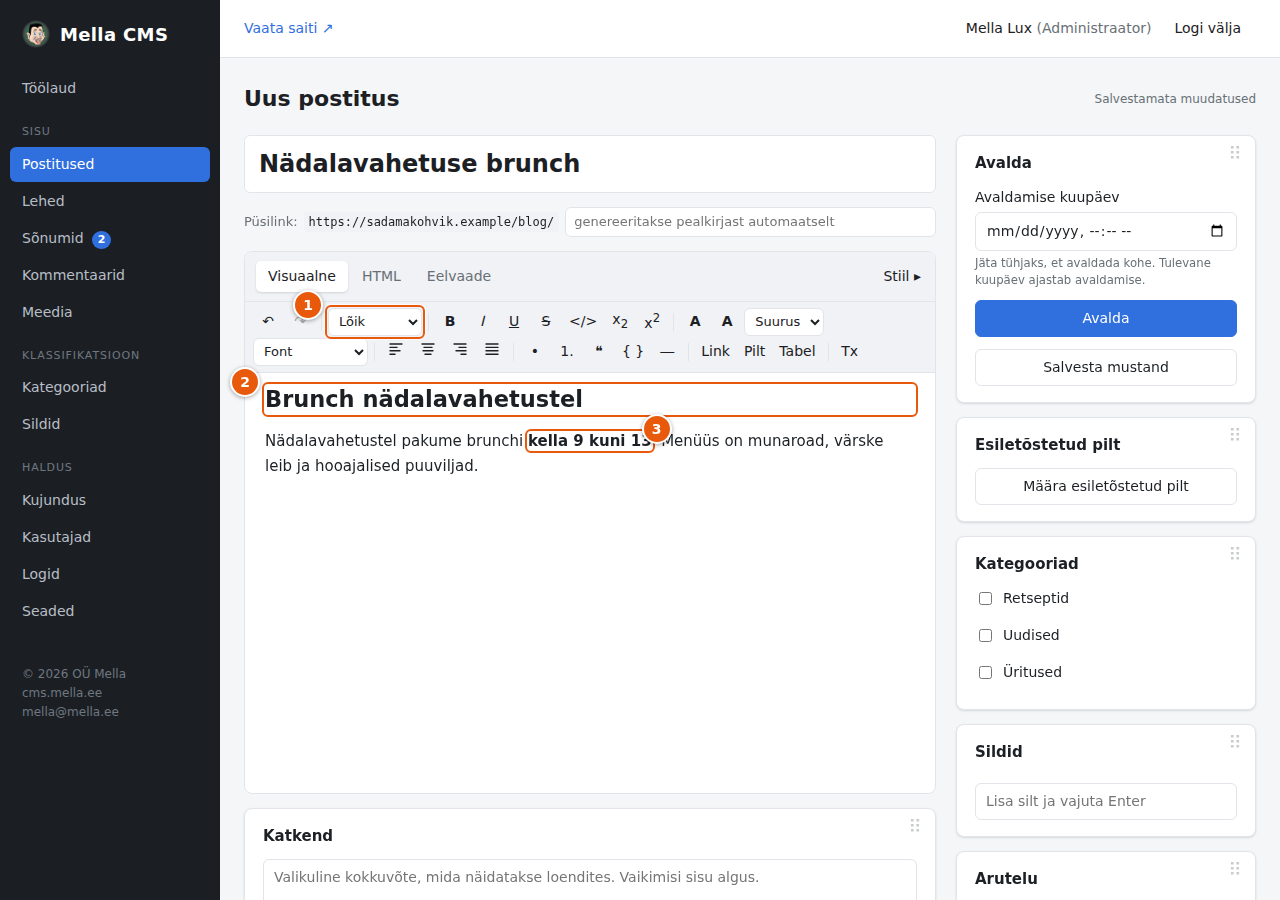Check the Uudised category

pyautogui.click(x=985, y=635)
